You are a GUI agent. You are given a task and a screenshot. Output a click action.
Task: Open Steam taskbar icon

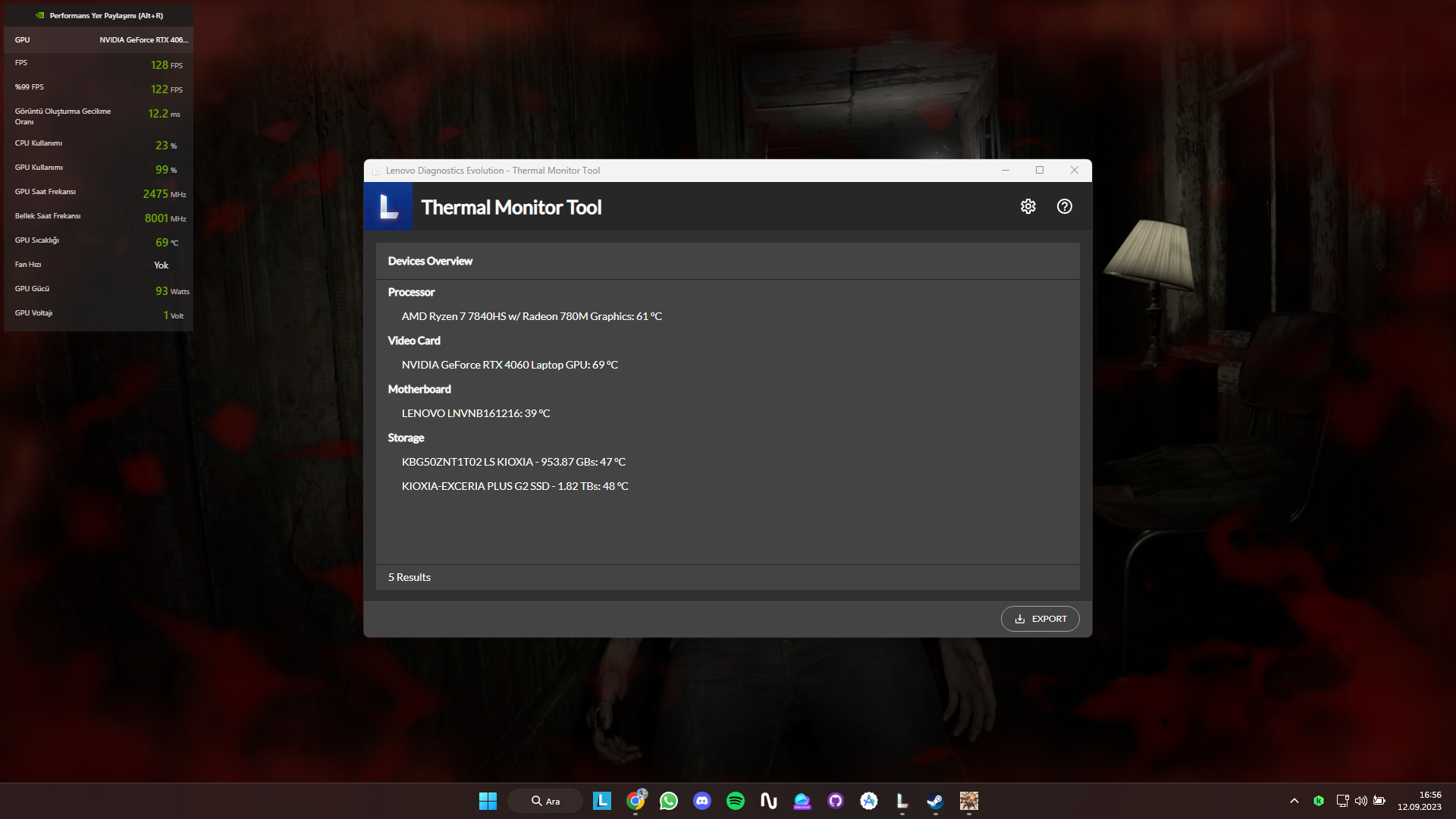point(935,801)
